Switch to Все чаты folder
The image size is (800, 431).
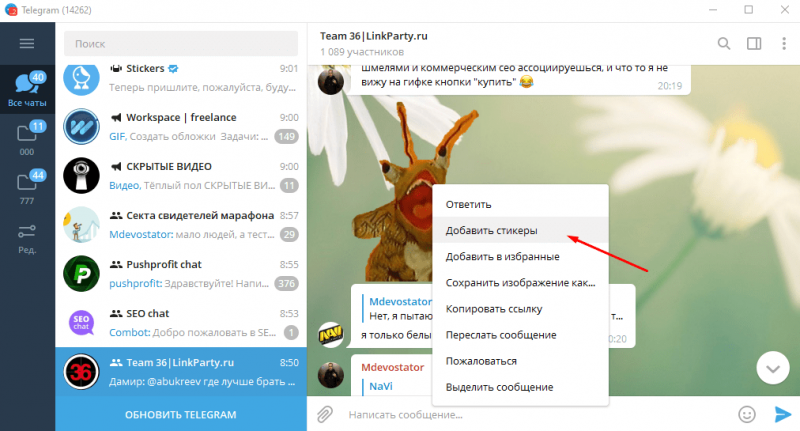(28, 89)
